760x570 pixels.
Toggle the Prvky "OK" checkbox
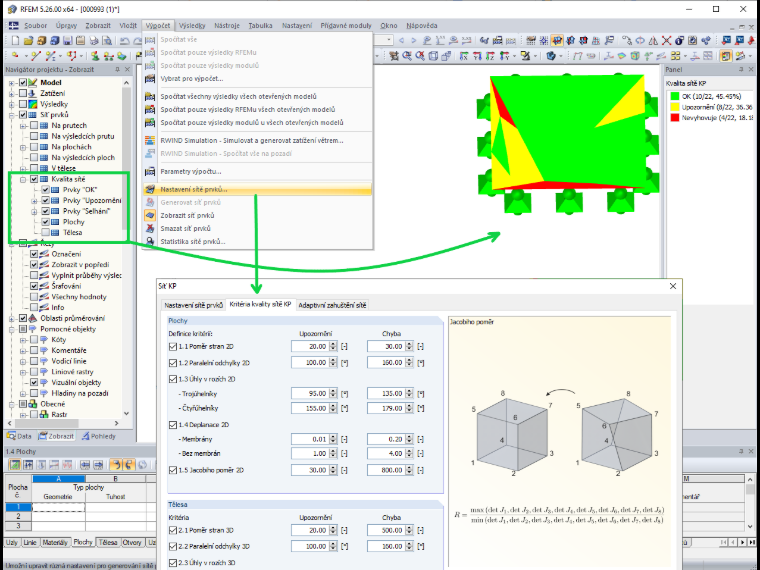tap(45, 190)
